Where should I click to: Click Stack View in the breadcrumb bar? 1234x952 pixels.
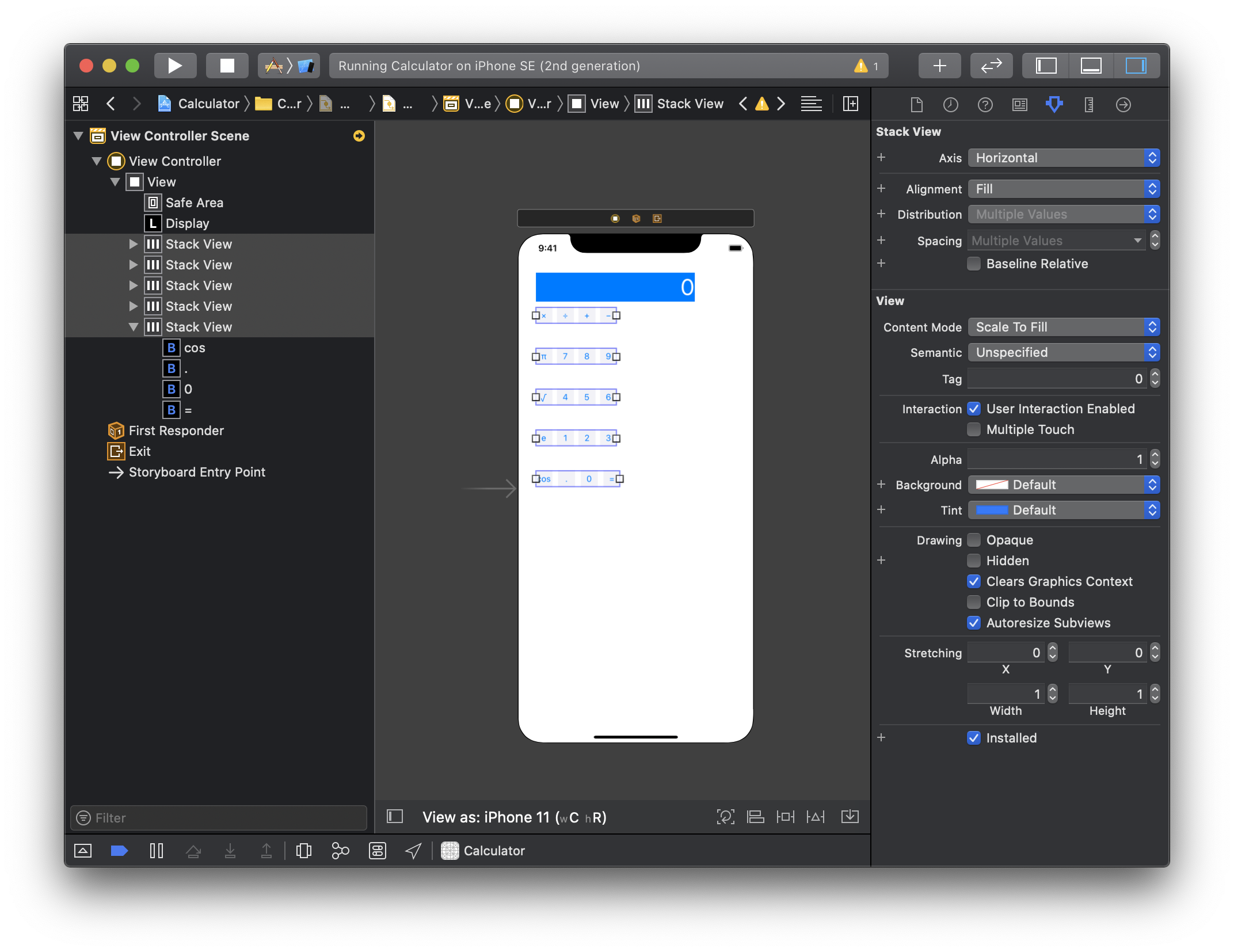(690, 104)
